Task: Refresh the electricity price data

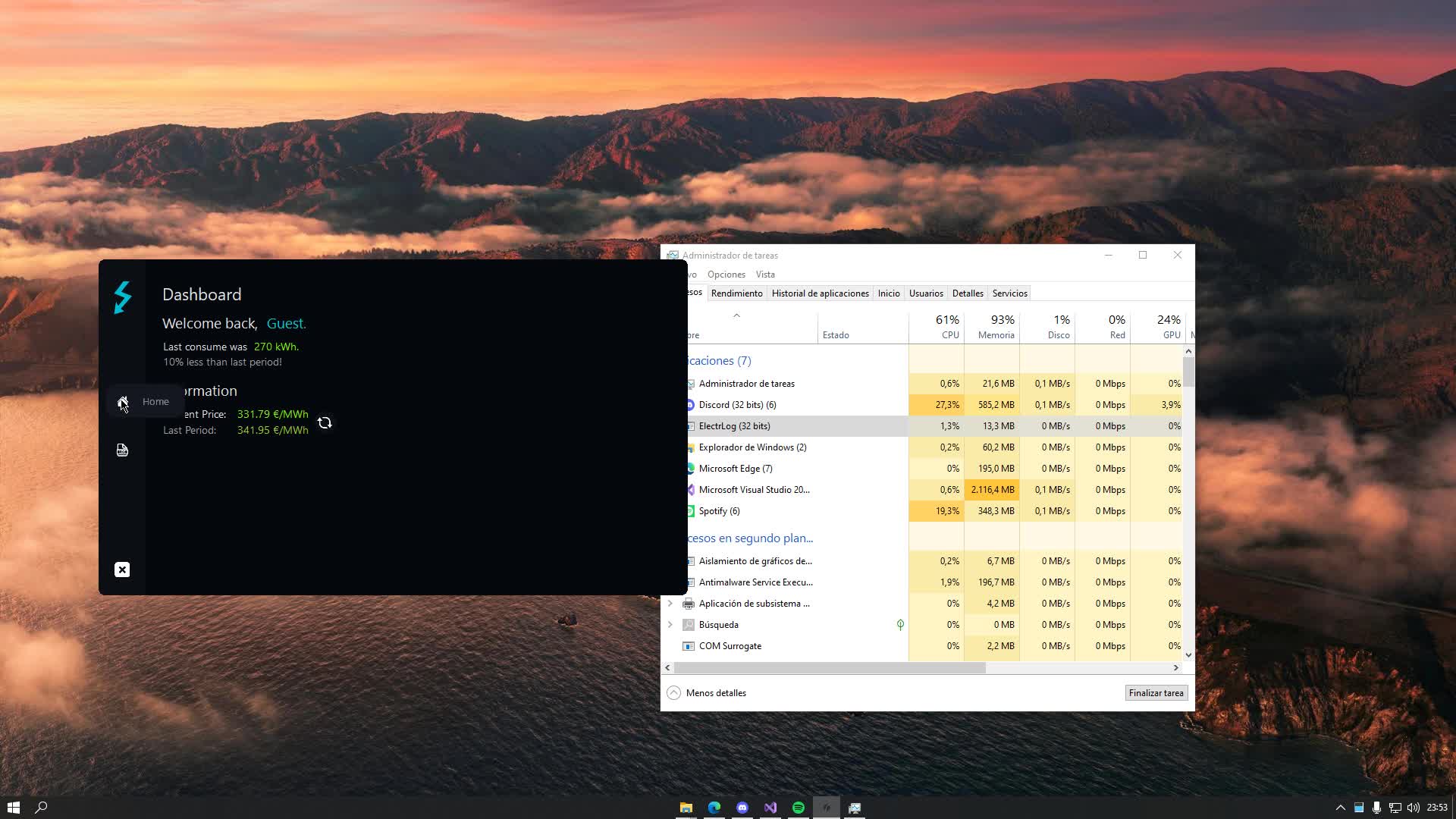Action: click(325, 422)
